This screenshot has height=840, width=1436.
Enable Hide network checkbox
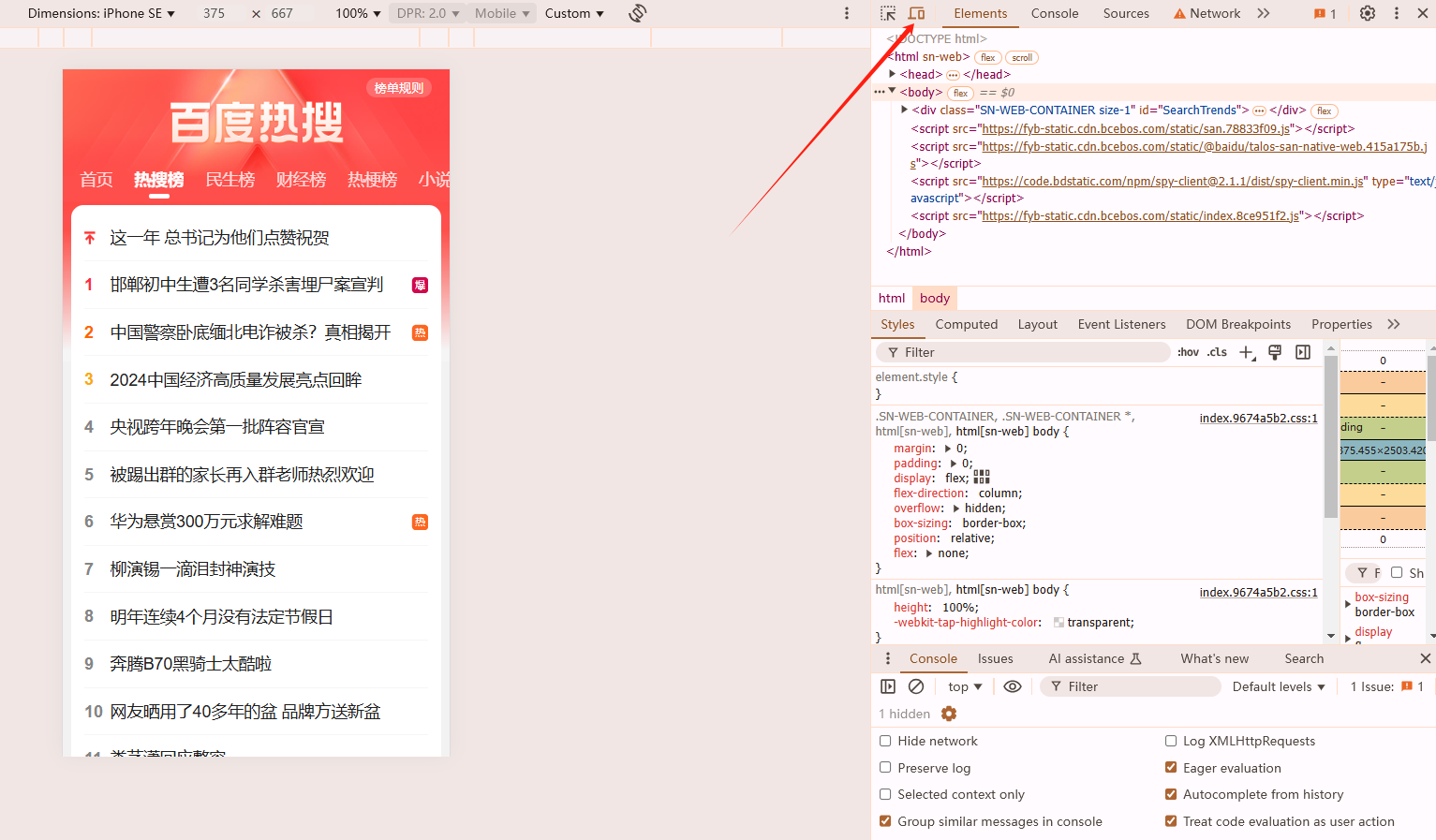(885, 741)
